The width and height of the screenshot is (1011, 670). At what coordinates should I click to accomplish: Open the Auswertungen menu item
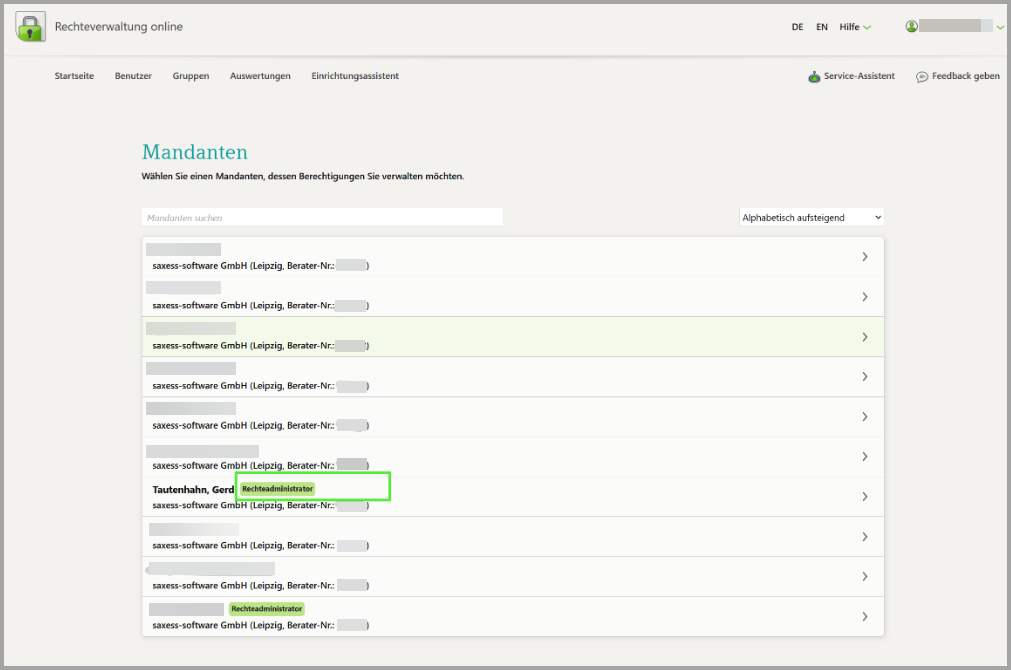tap(260, 76)
